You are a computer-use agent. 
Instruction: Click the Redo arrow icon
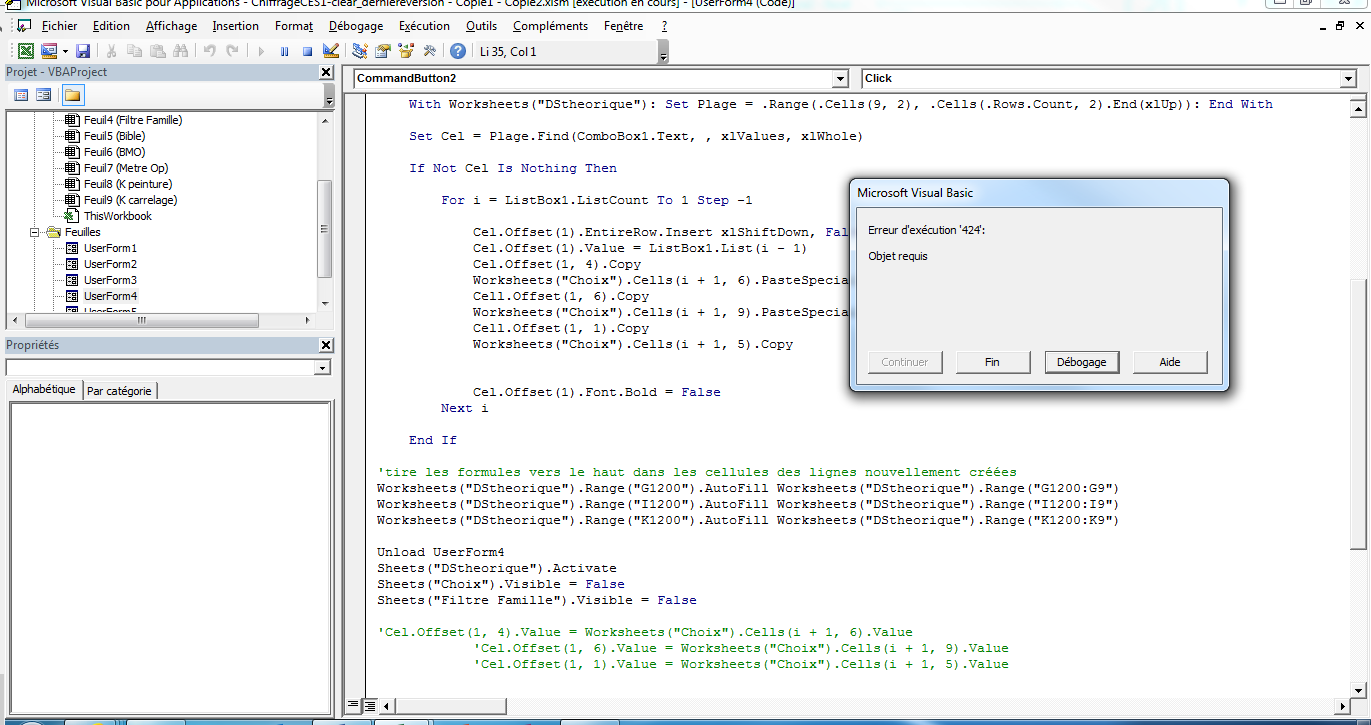[x=232, y=51]
